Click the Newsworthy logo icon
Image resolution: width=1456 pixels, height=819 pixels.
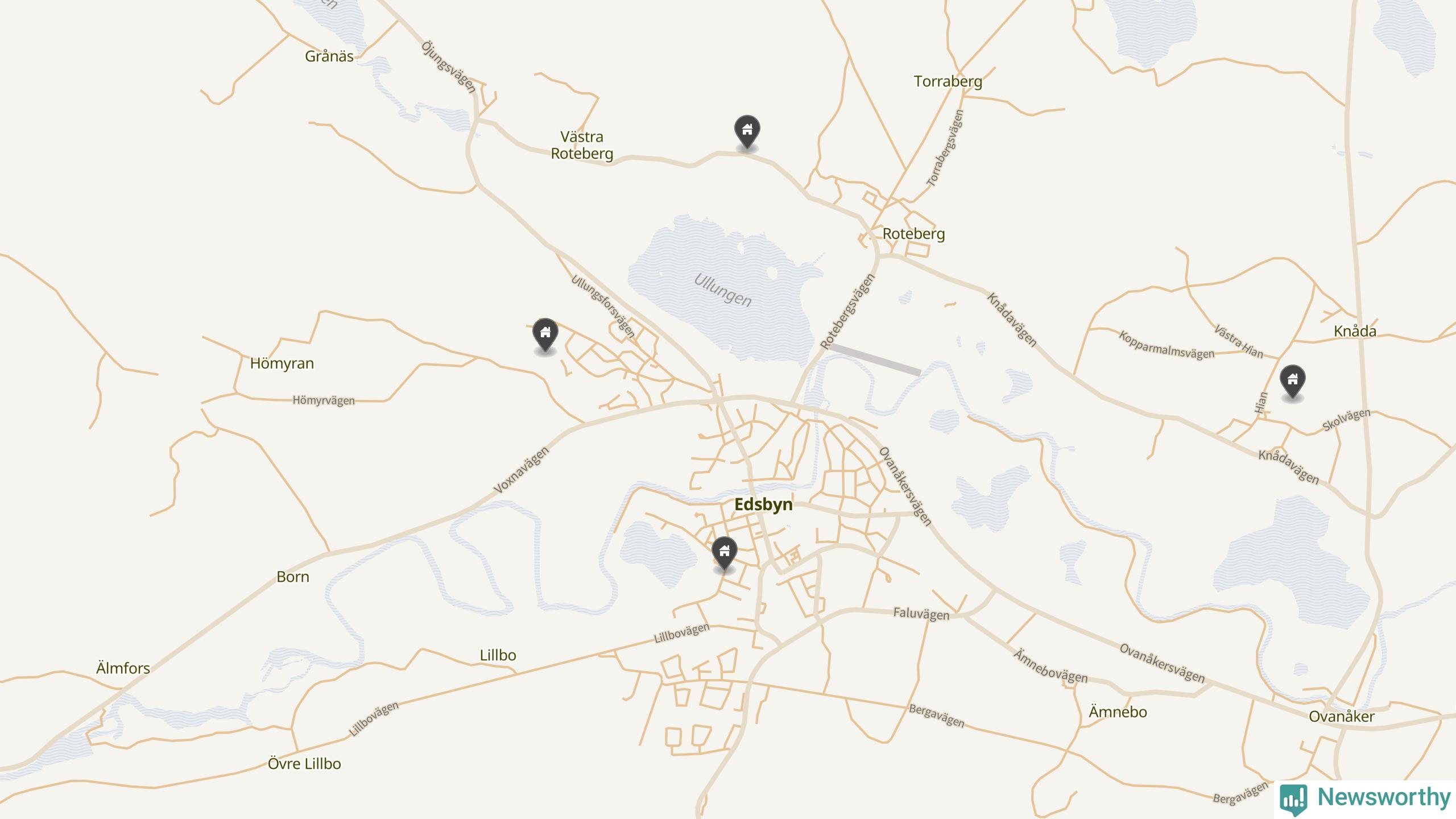(x=1293, y=800)
